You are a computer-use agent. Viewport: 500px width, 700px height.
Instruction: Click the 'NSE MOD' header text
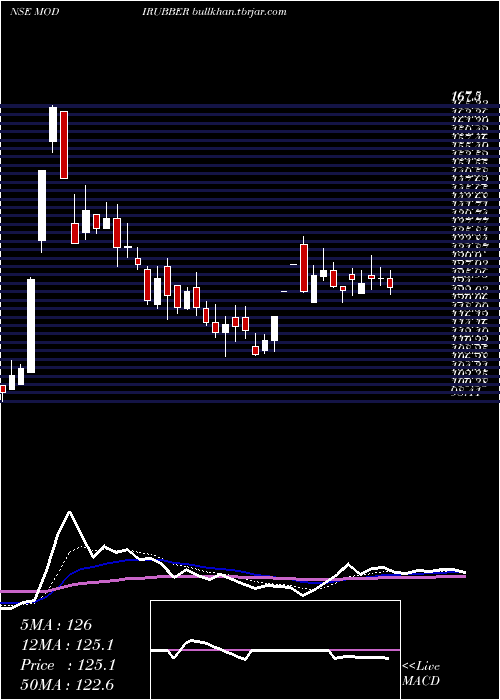[x=34, y=12]
